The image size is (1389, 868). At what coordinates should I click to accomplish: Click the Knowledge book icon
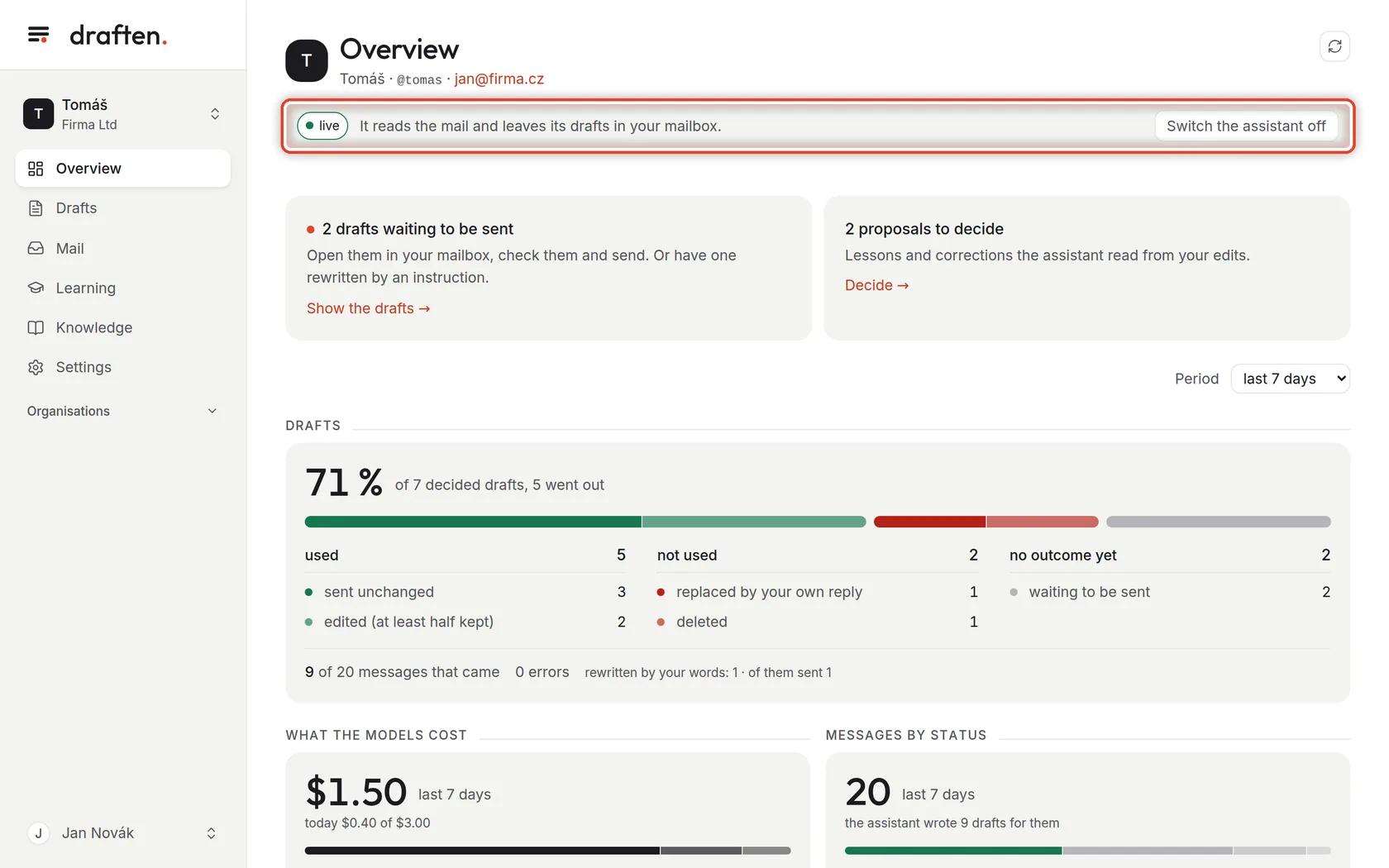tap(36, 327)
